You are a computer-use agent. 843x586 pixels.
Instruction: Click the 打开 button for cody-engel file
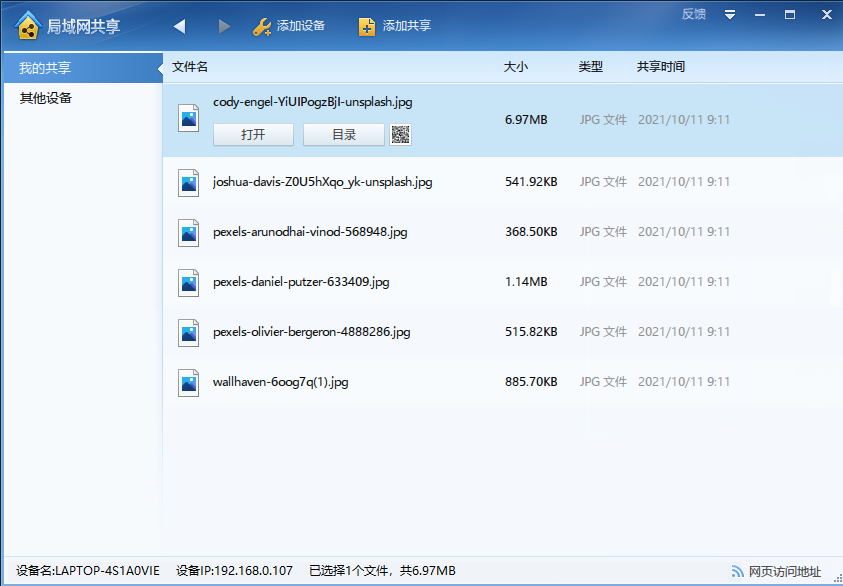[253, 134]
